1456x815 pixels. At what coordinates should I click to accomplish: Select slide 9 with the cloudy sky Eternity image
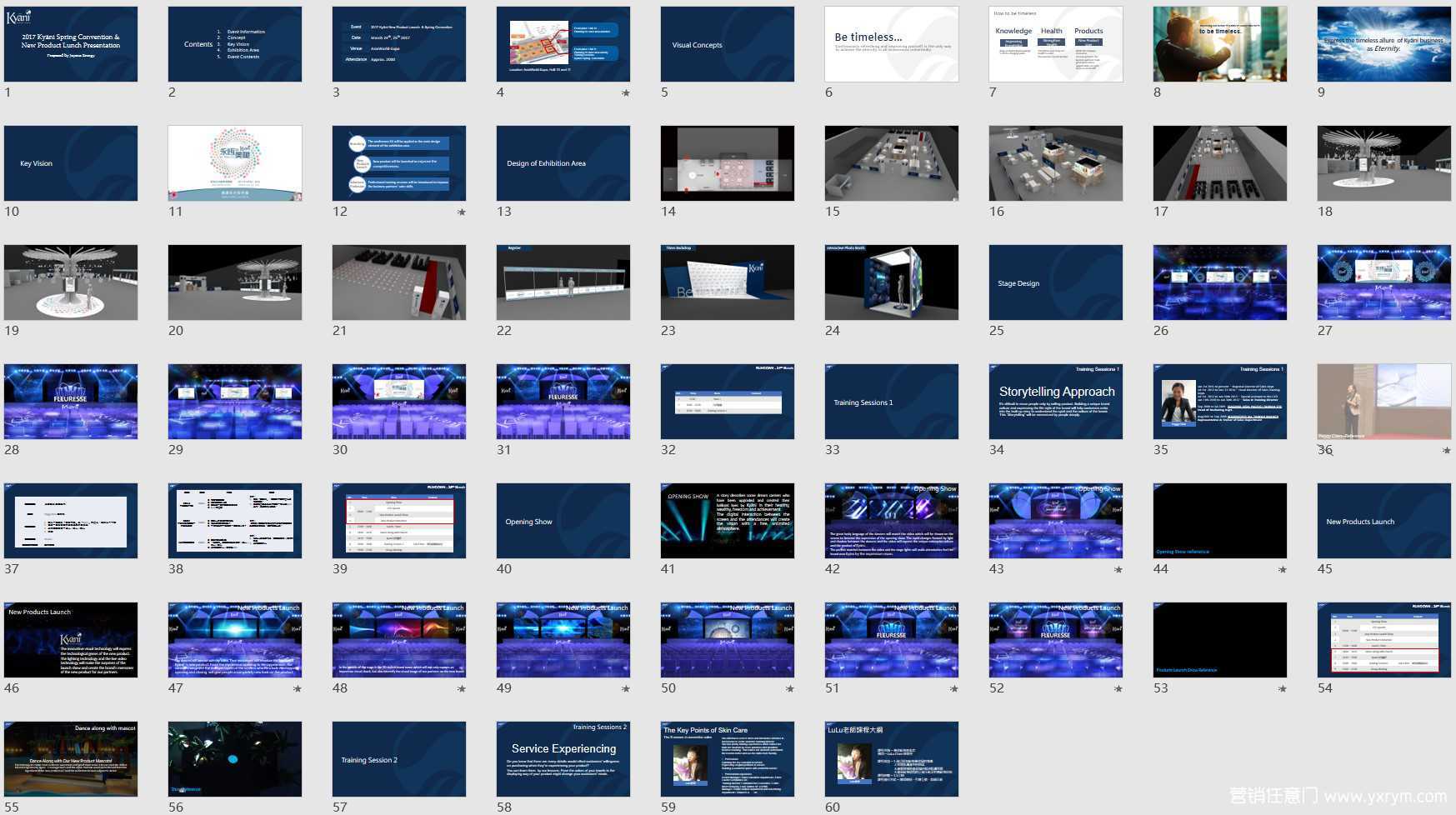tap(1384, 44)
